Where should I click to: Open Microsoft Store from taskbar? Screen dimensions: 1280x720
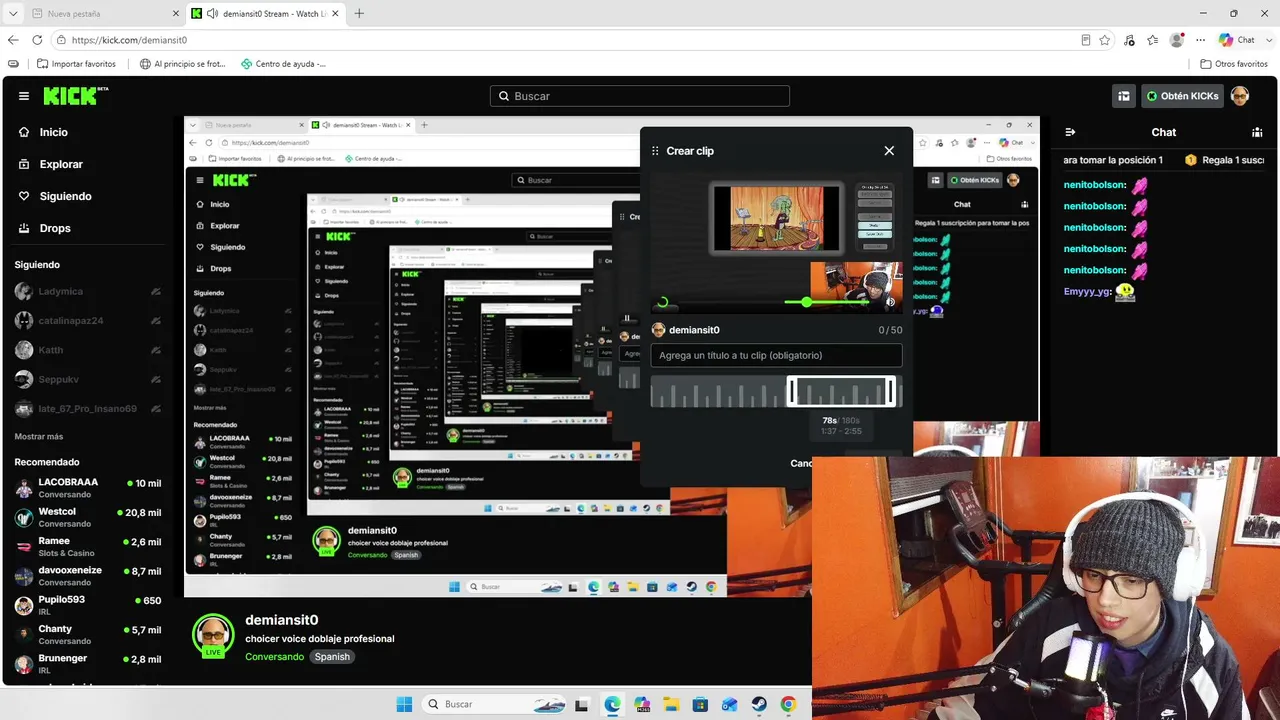click(700, 704)
